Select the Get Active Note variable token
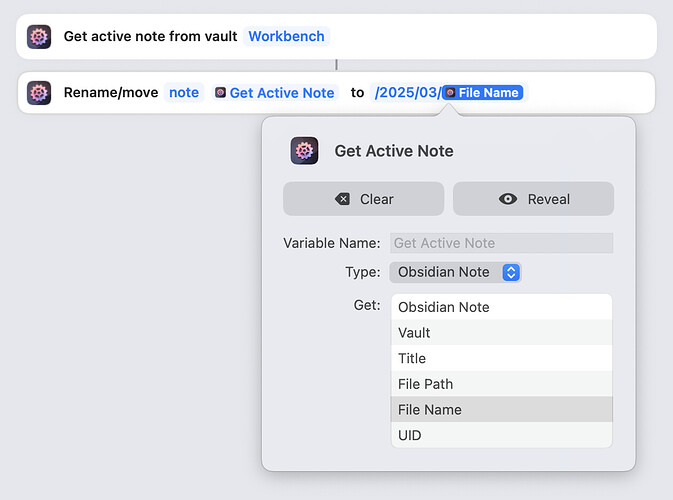The image size is (673, 500). point(275,93)
